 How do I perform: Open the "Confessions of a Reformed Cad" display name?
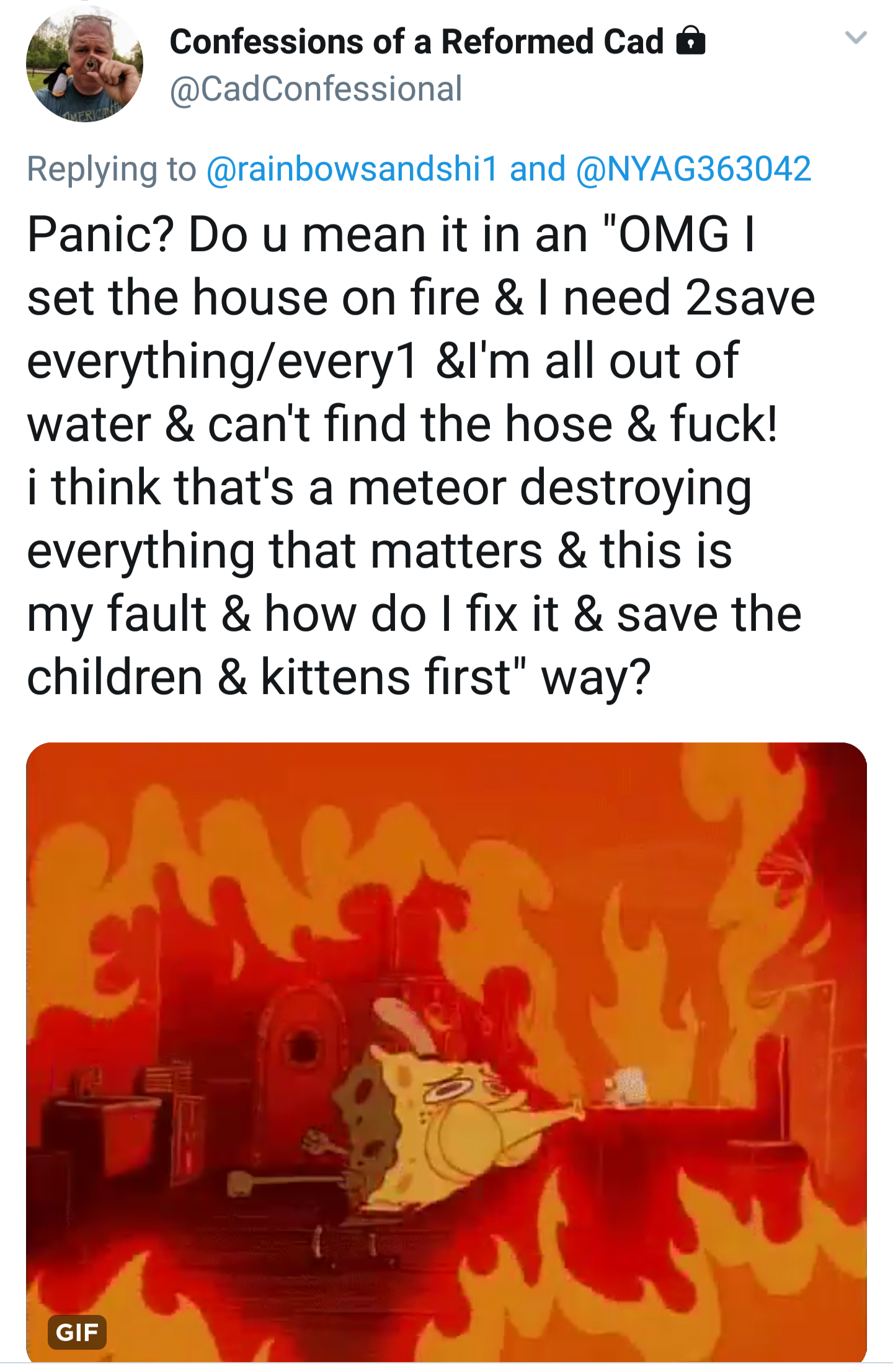(x=417, y=42)
